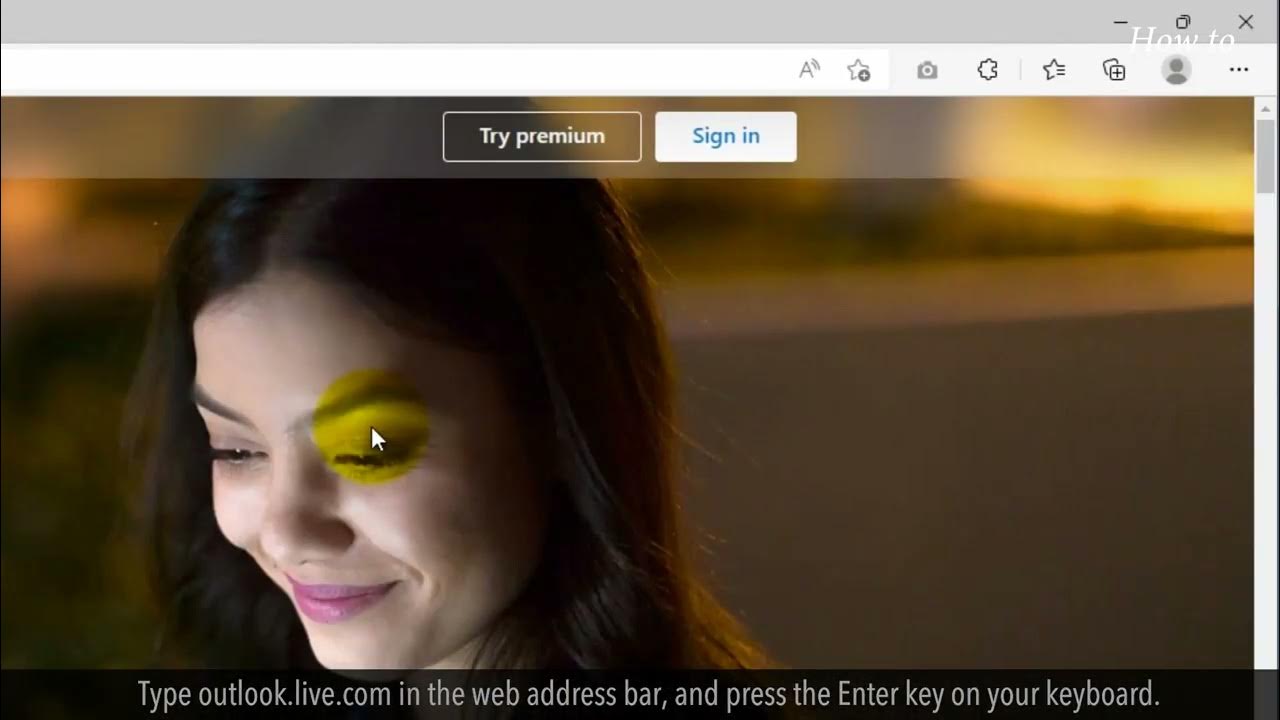Viewport: 1280px width, 720px height.
Task: Restore down the browser window
Action: (x=1183, y=22)
